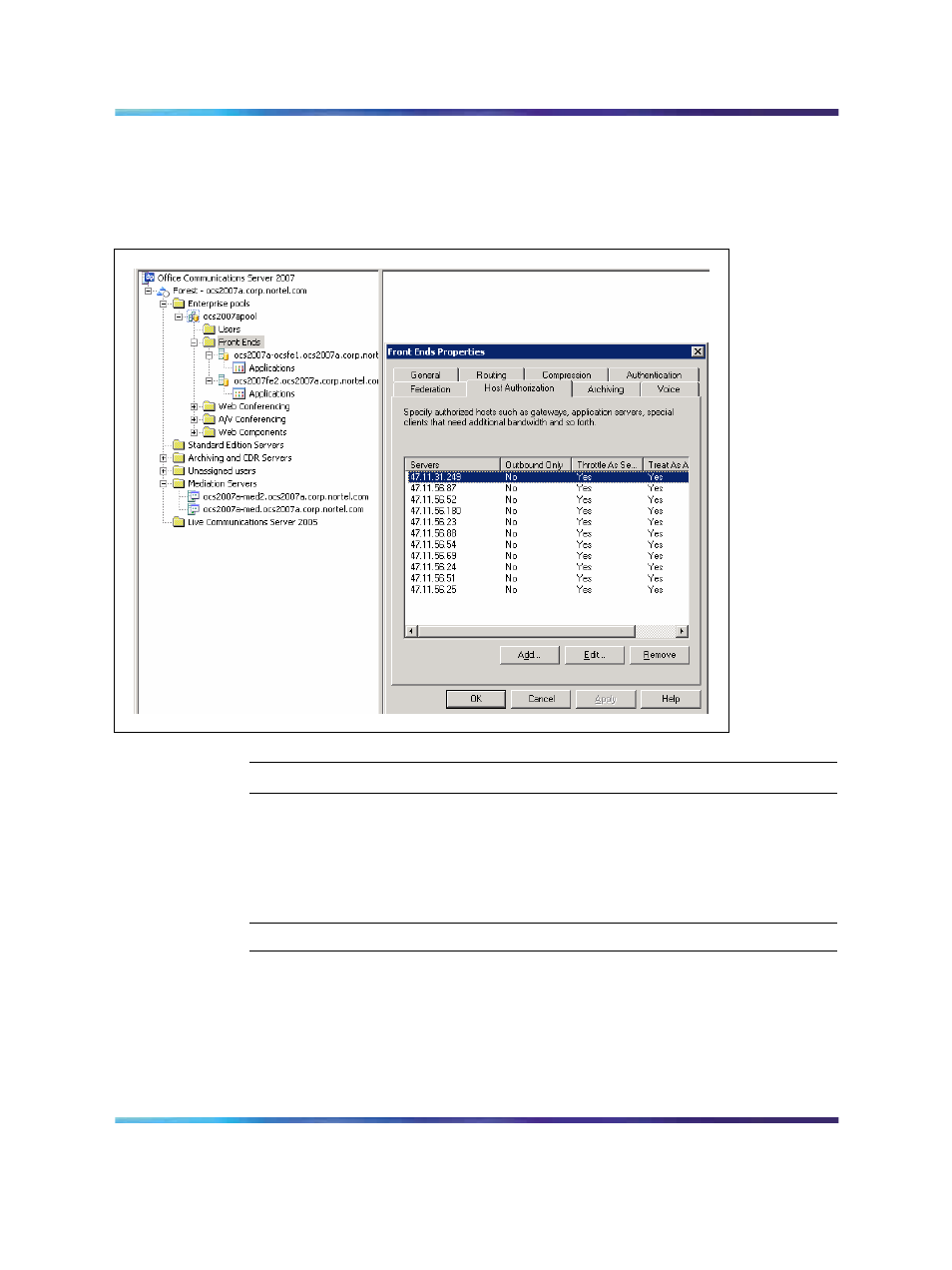Select the Web Conferencing folder icon

[x=210, y=407]
